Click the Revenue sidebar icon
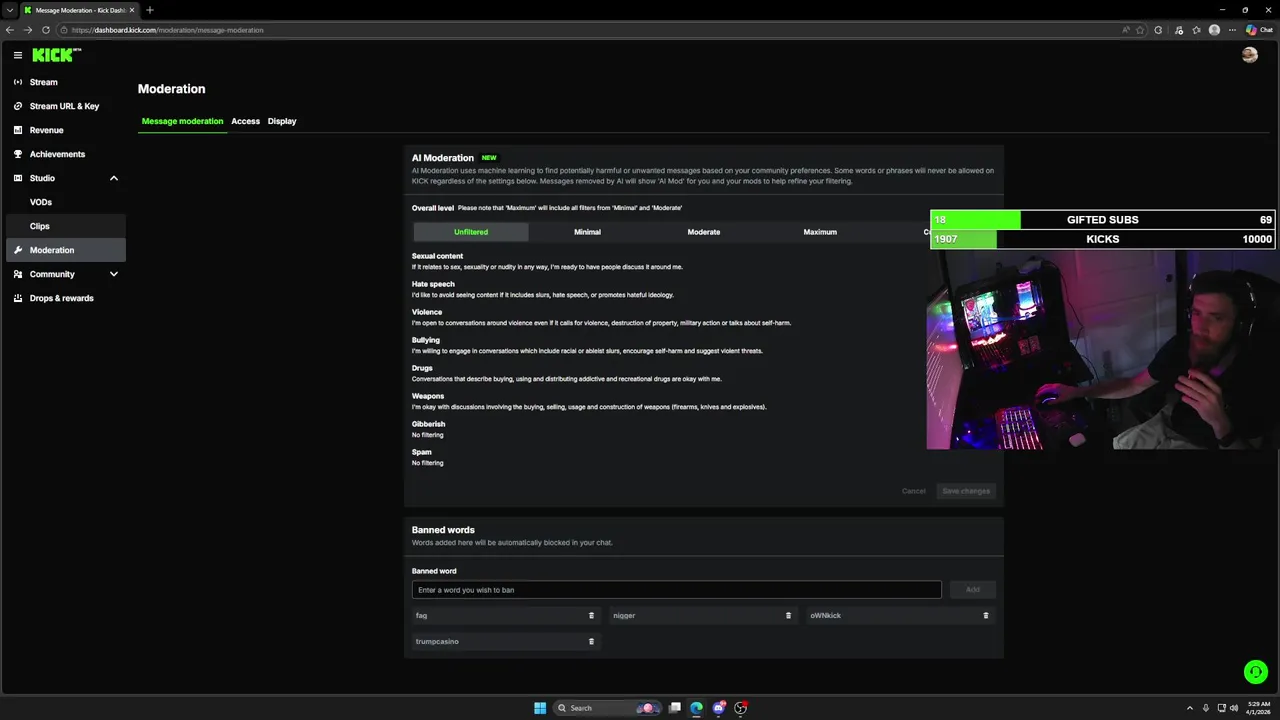Image resolution: width=1280 pixels, height=720 pixels. [x=18, y=130]
